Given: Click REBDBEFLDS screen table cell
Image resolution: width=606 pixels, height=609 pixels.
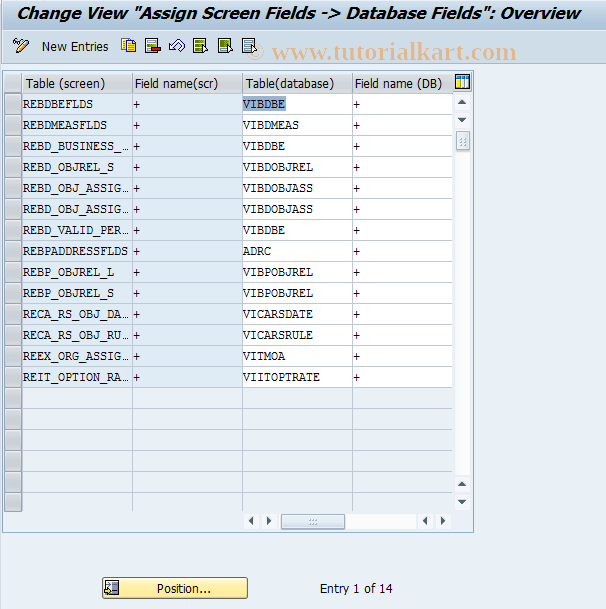Looking at the screenshot, I should tap(77, 104).
